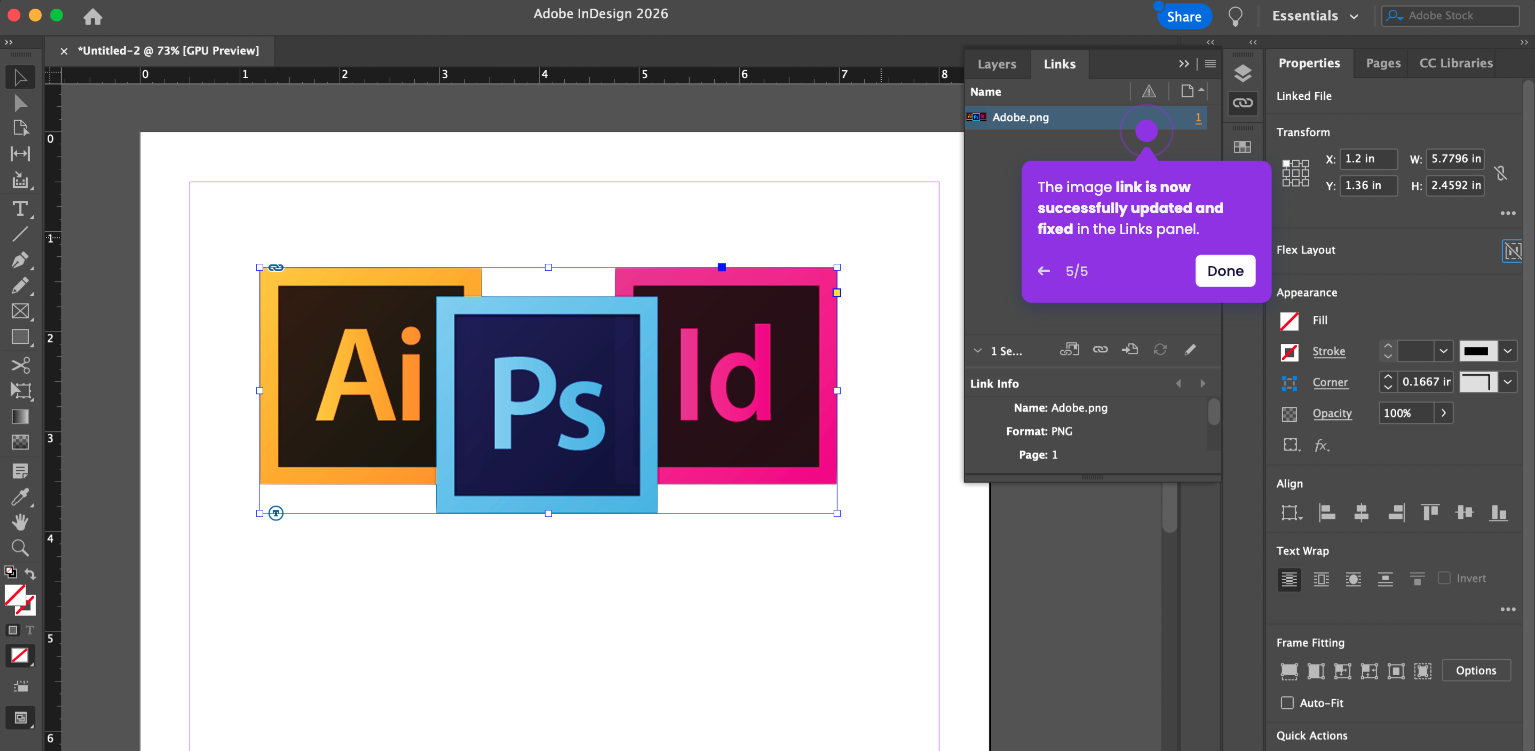
Task: Select Wrap Around Bounding Box option
Action: point(1322,579)
